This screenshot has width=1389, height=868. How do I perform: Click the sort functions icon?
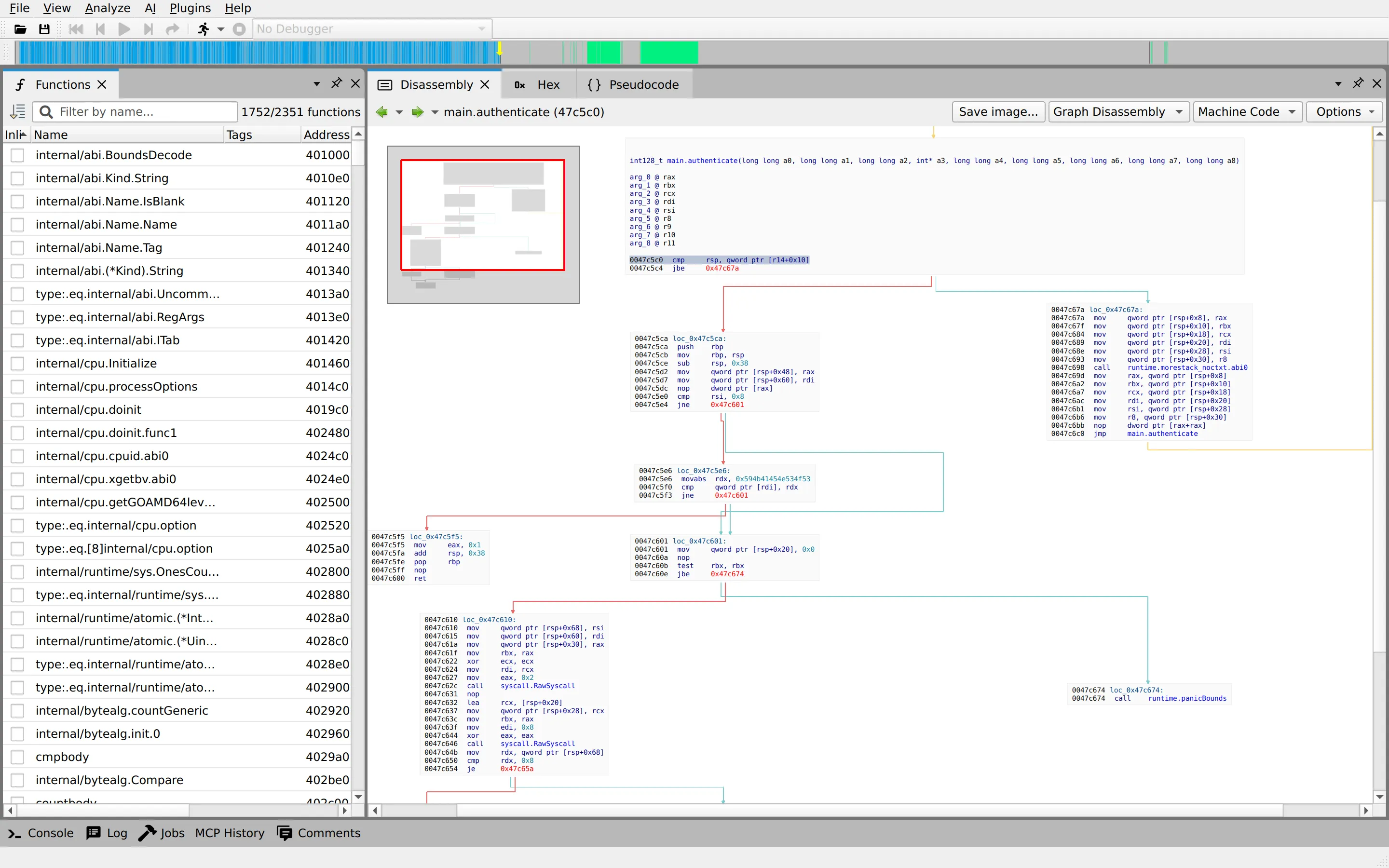18,111
